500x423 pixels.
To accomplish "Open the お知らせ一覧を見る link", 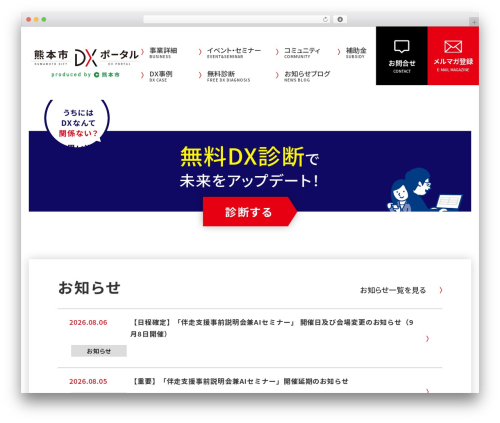I will [393, 290].
